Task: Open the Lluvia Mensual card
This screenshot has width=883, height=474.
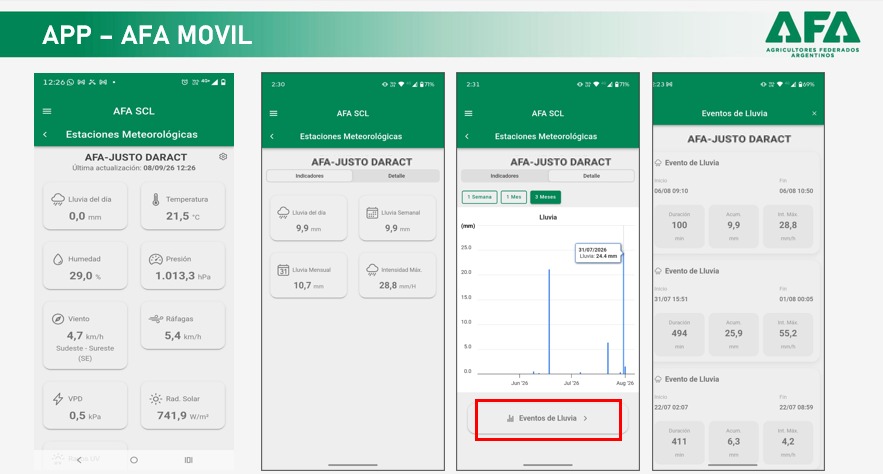Action: [309, 276]
